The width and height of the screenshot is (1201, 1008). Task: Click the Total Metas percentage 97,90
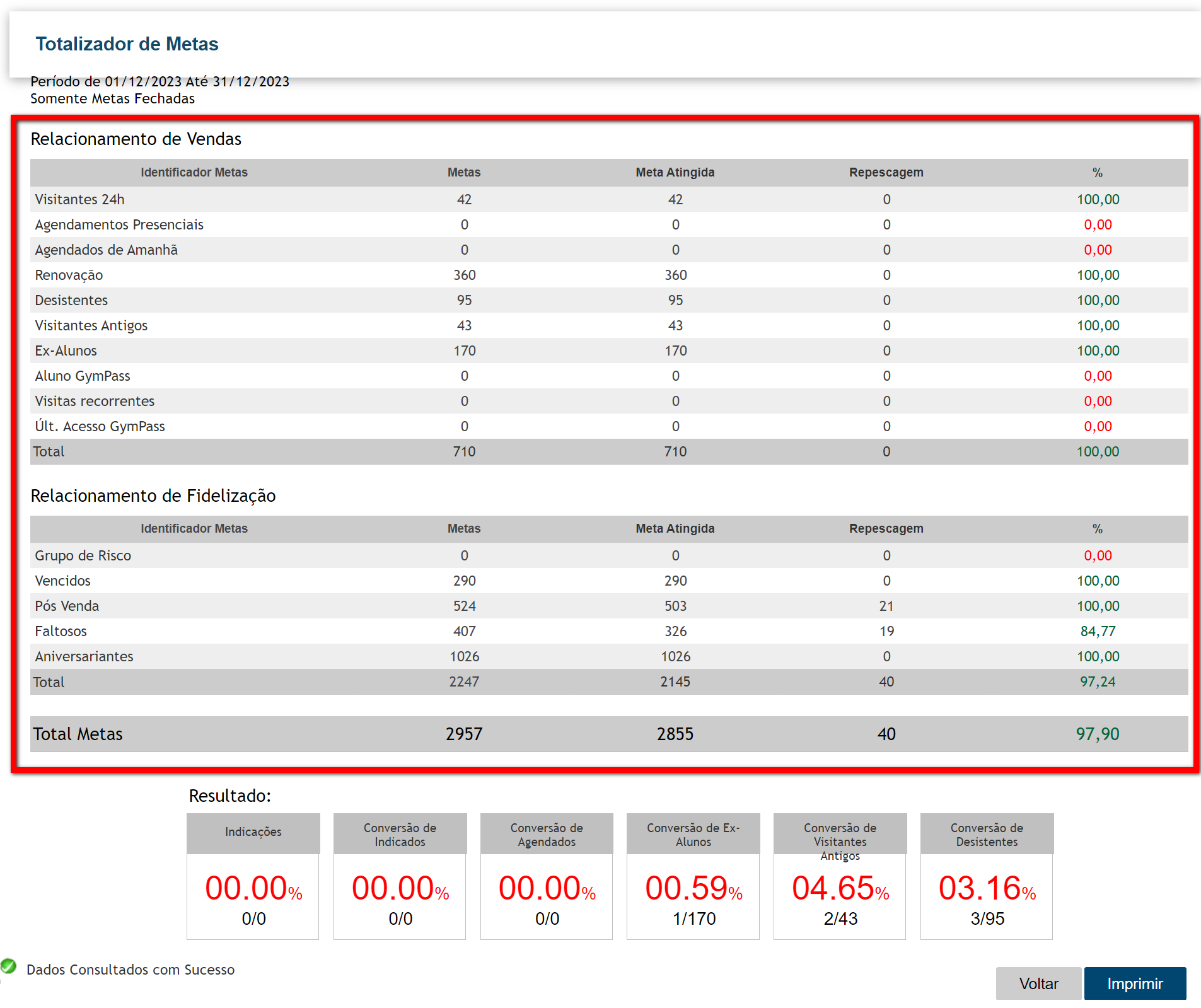pos(1098,734)
